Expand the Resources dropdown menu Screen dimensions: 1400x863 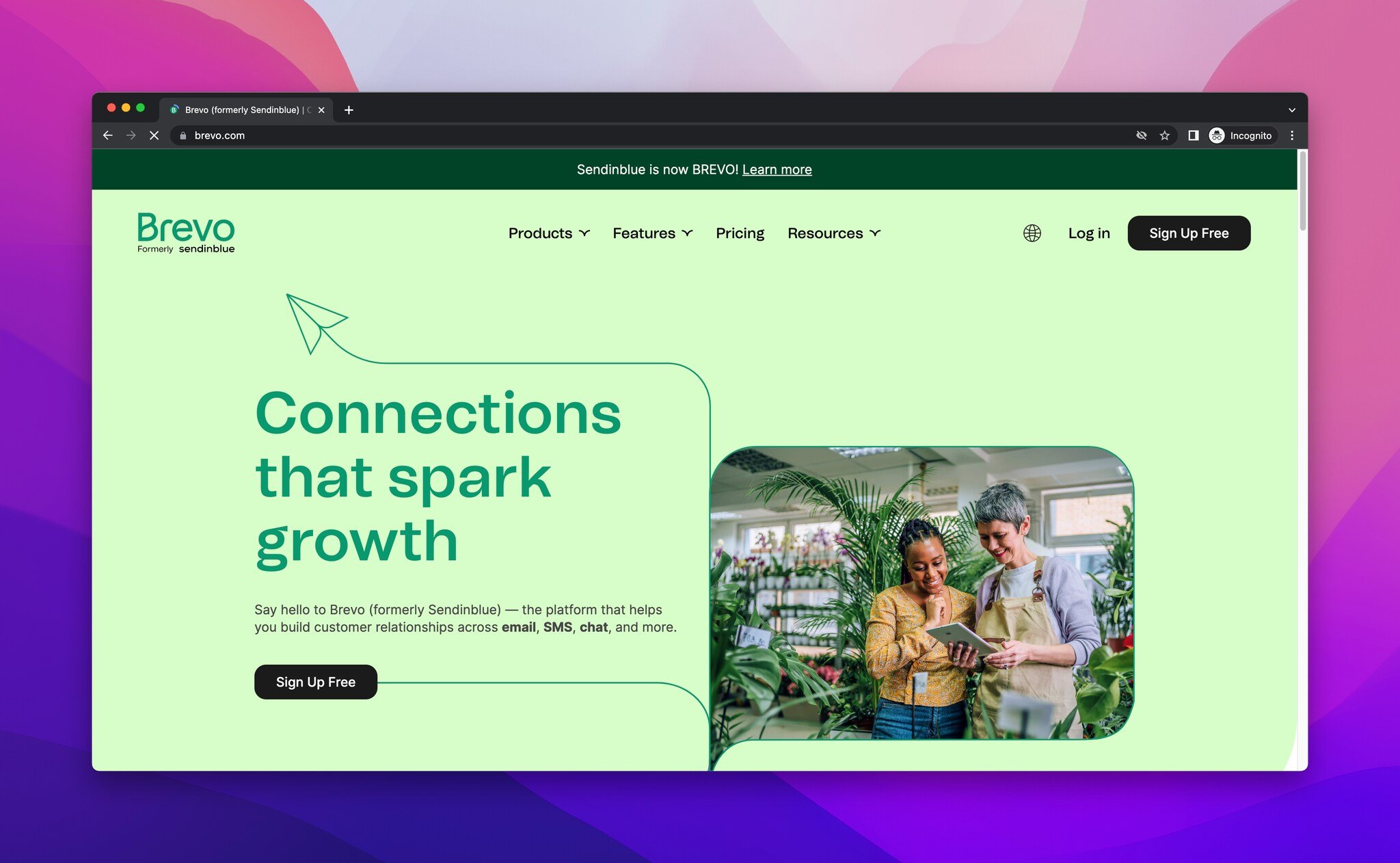(834, 233)
